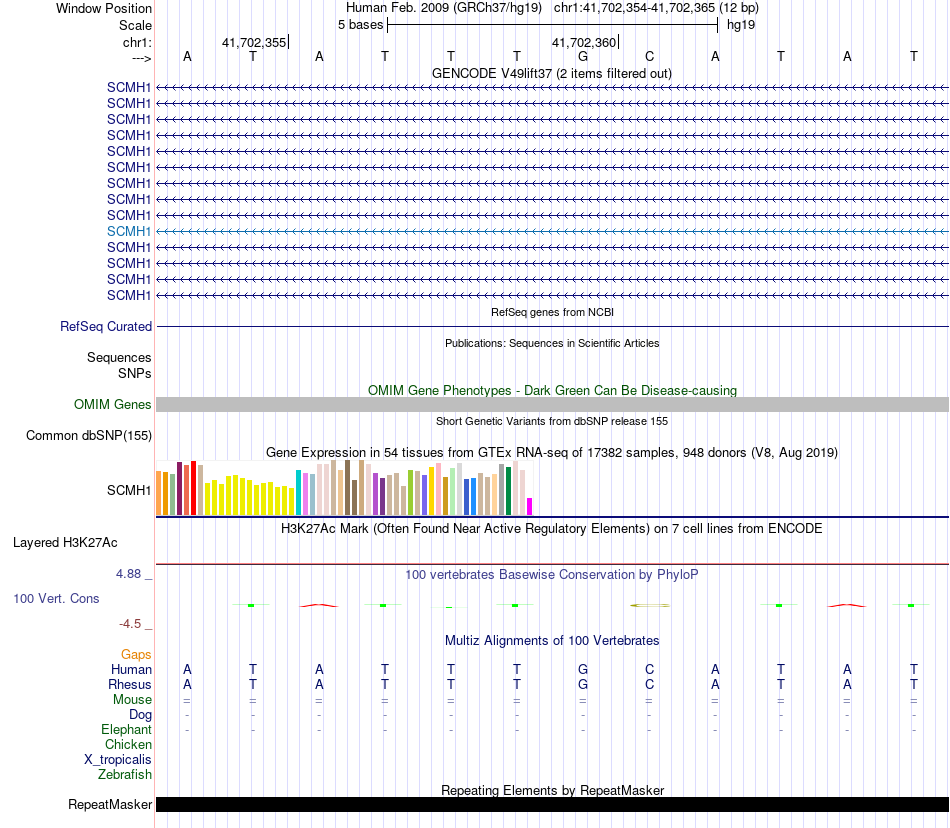Open Multiz Alignments of 100 Vertebrates title
950x828 pixels.
pos(552,640)
